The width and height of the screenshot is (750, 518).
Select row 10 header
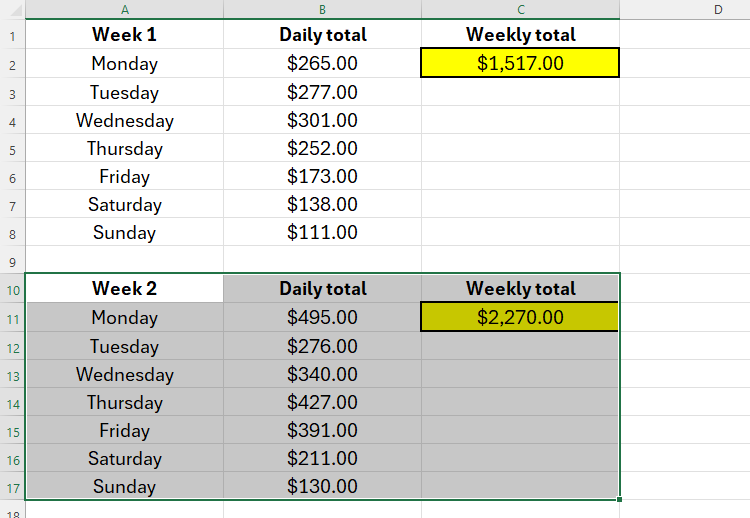(x=12, y=290)
